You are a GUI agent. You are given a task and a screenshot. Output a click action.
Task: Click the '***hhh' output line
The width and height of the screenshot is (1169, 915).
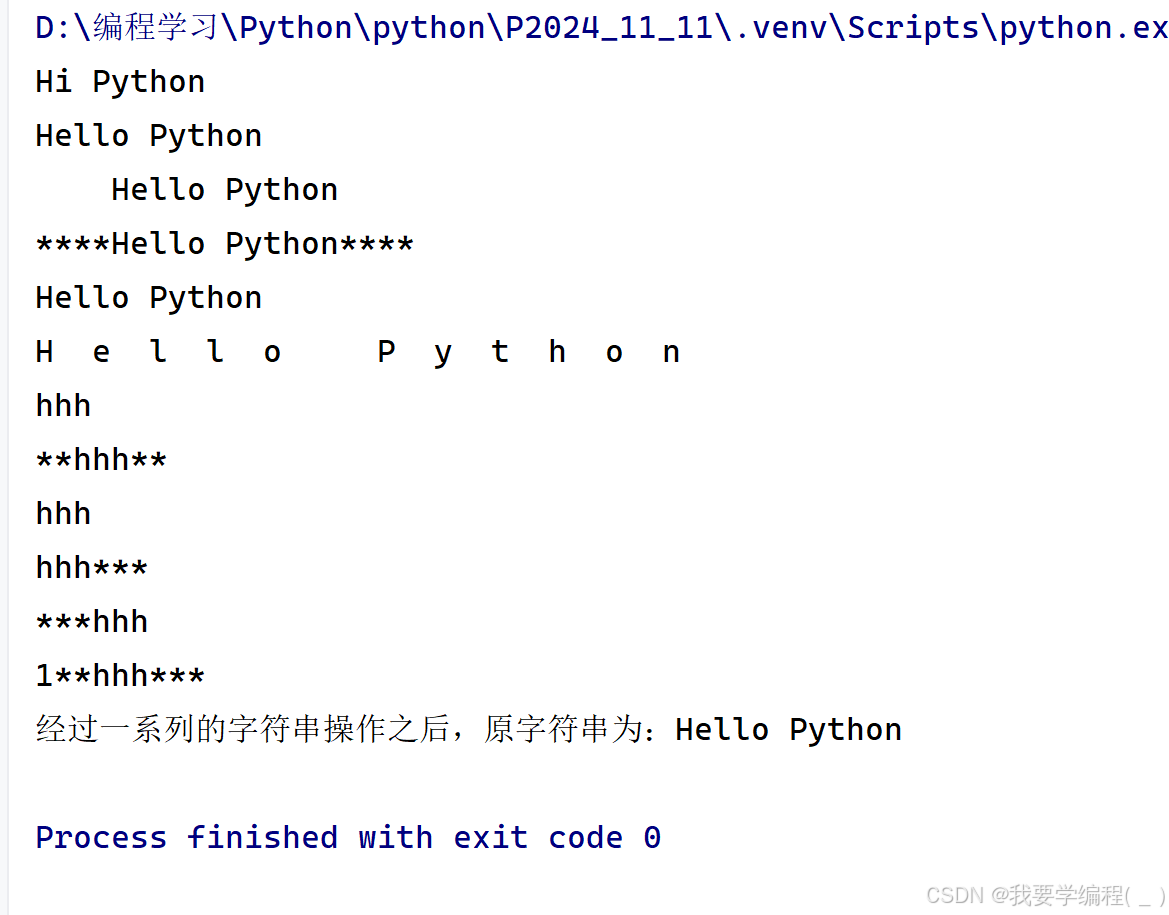click(x=92, y=622)
